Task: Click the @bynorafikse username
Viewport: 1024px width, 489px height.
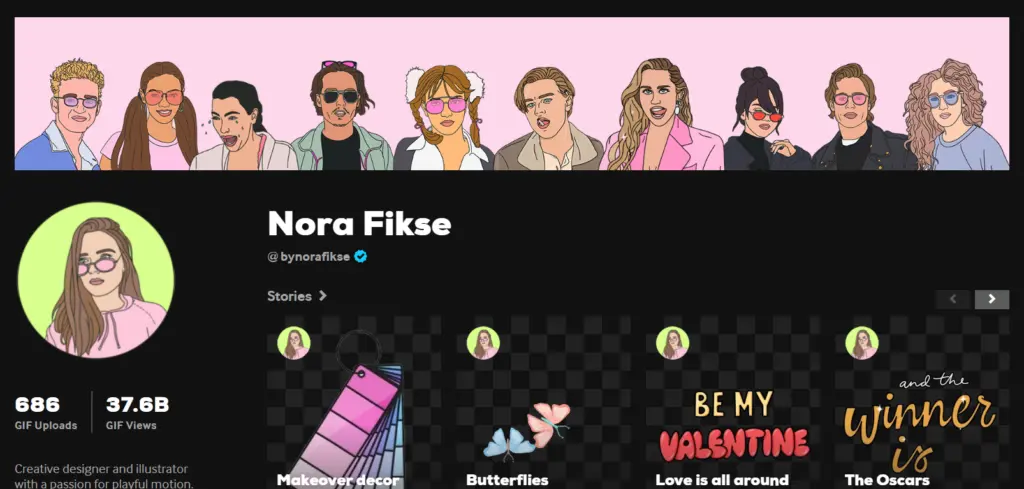Action: [x=308, y=257]
